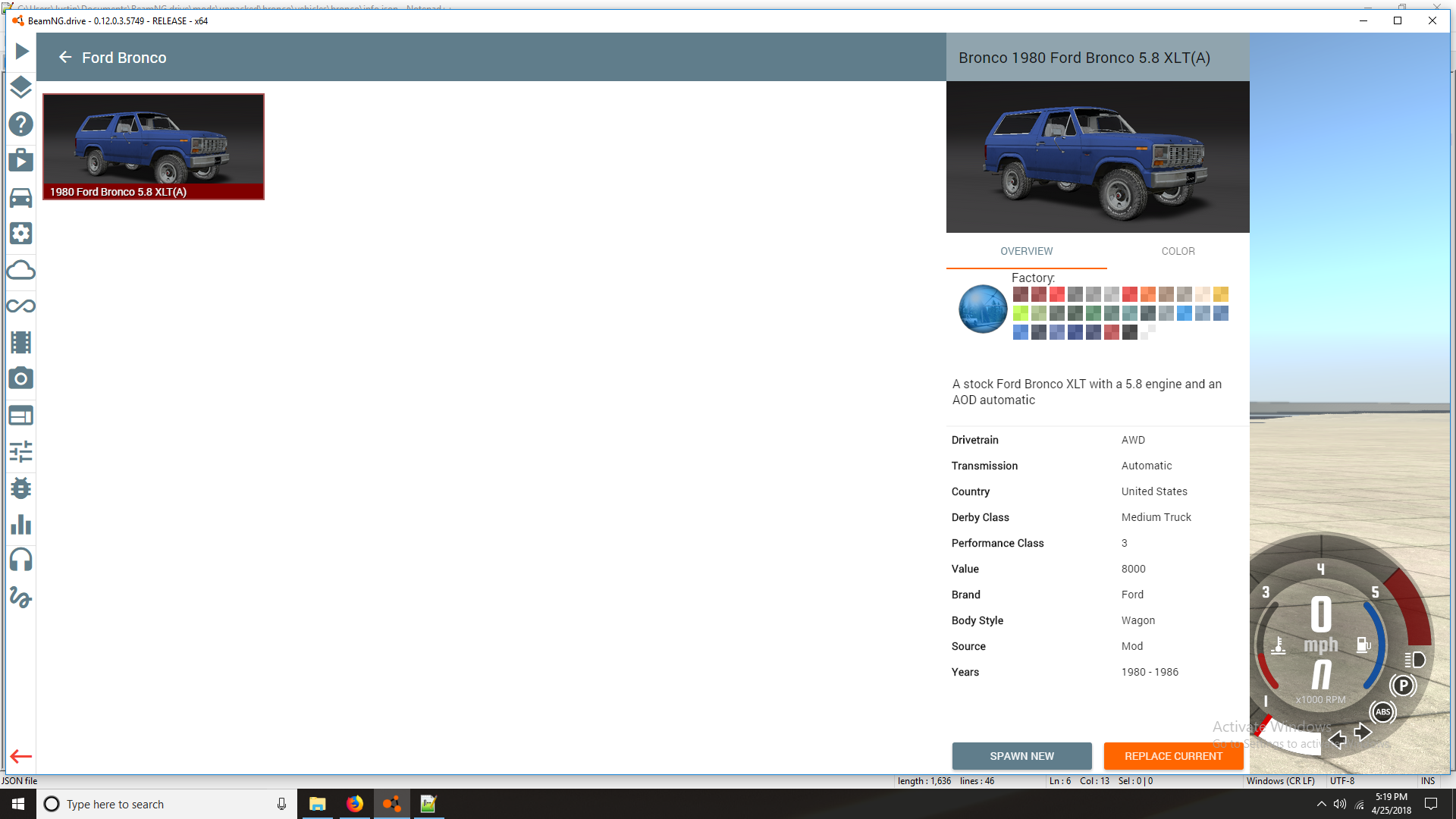Click the Value entry 8000
Screen dimensions: 1456x819
click(1134, 569)
